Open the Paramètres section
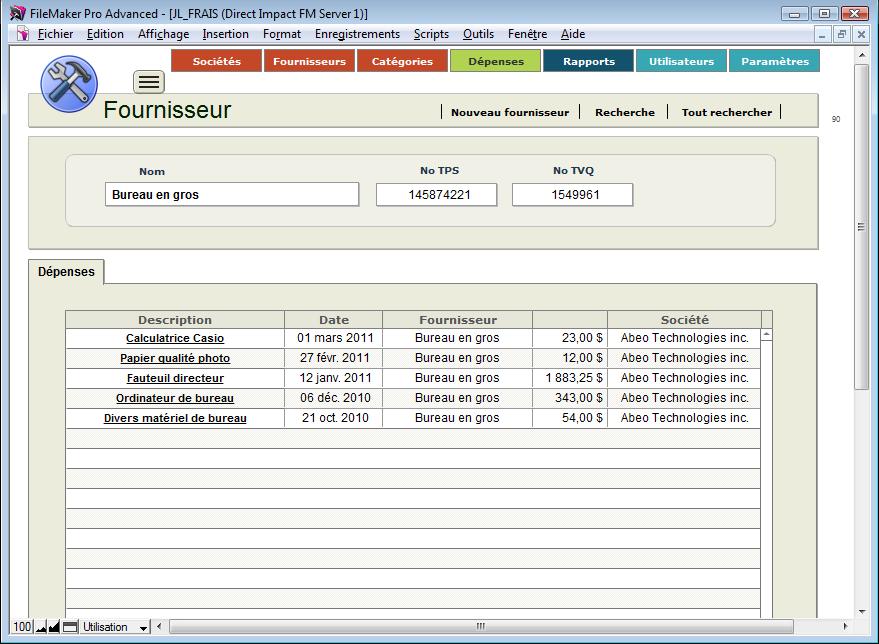 (x=775, y=61)
